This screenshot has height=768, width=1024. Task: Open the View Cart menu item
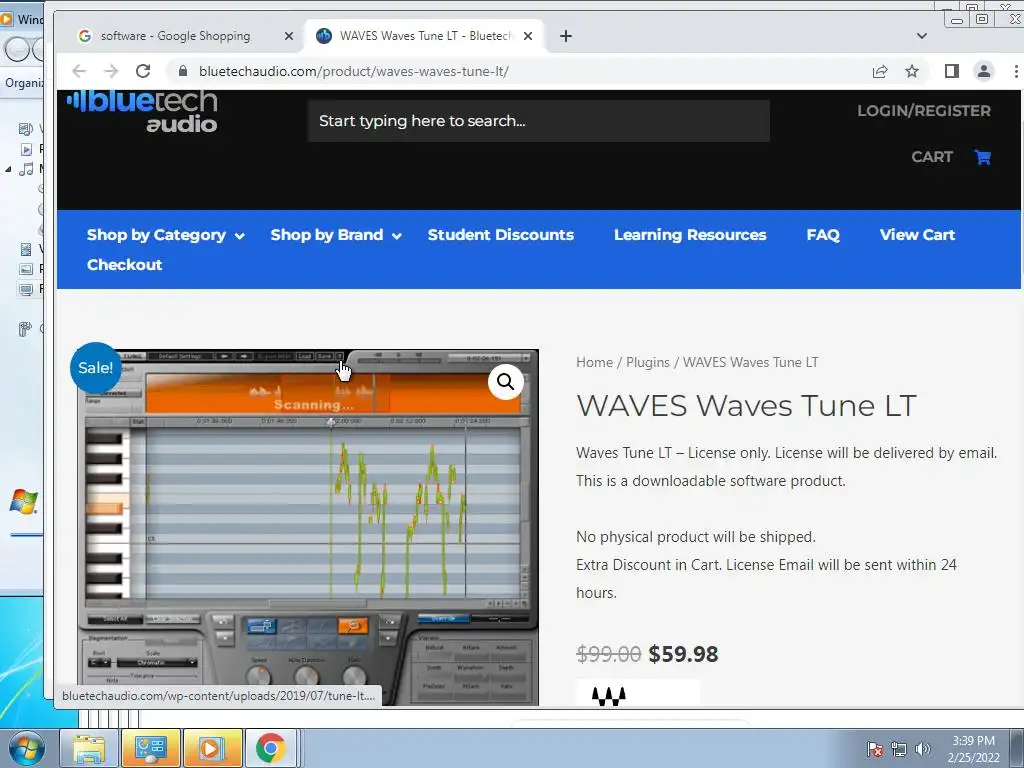pos(917,235)
